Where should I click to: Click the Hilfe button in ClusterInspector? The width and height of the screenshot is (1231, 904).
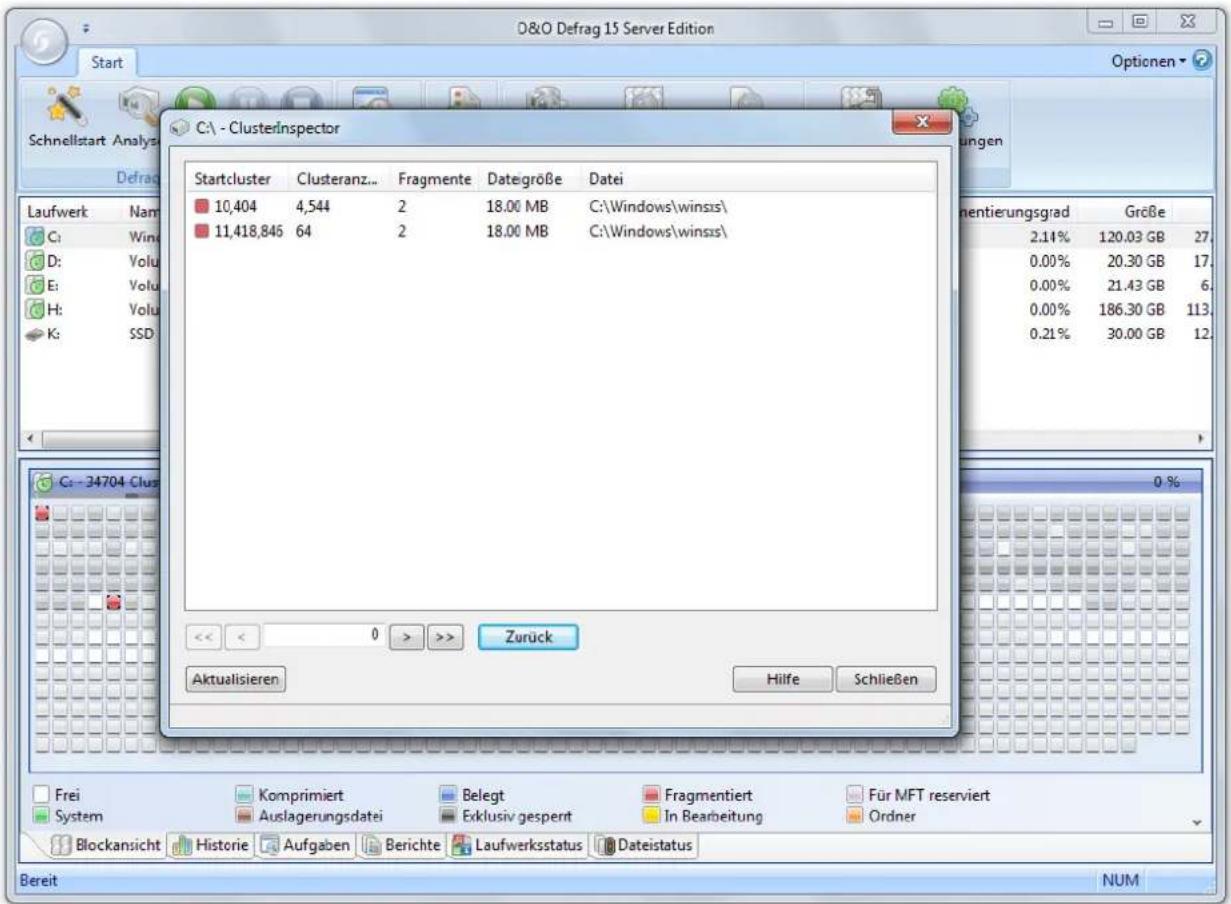point(782,679)
